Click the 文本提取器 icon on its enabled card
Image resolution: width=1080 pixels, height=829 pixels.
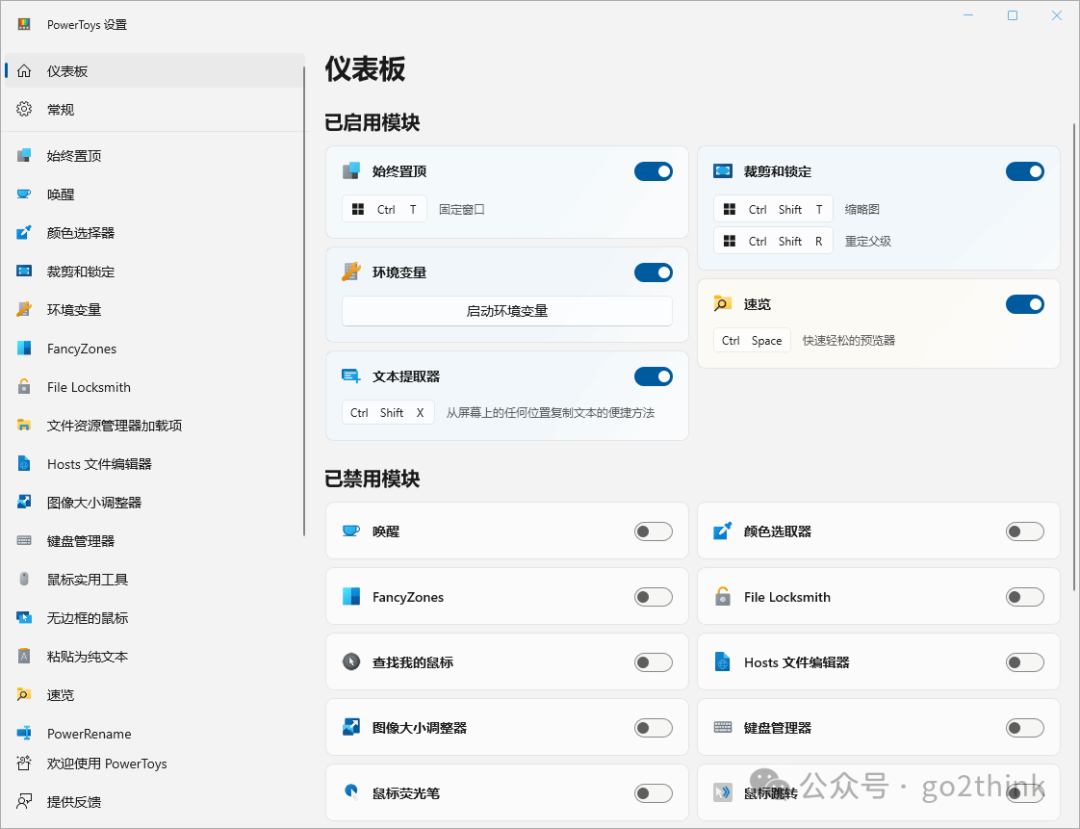(351, 376)
